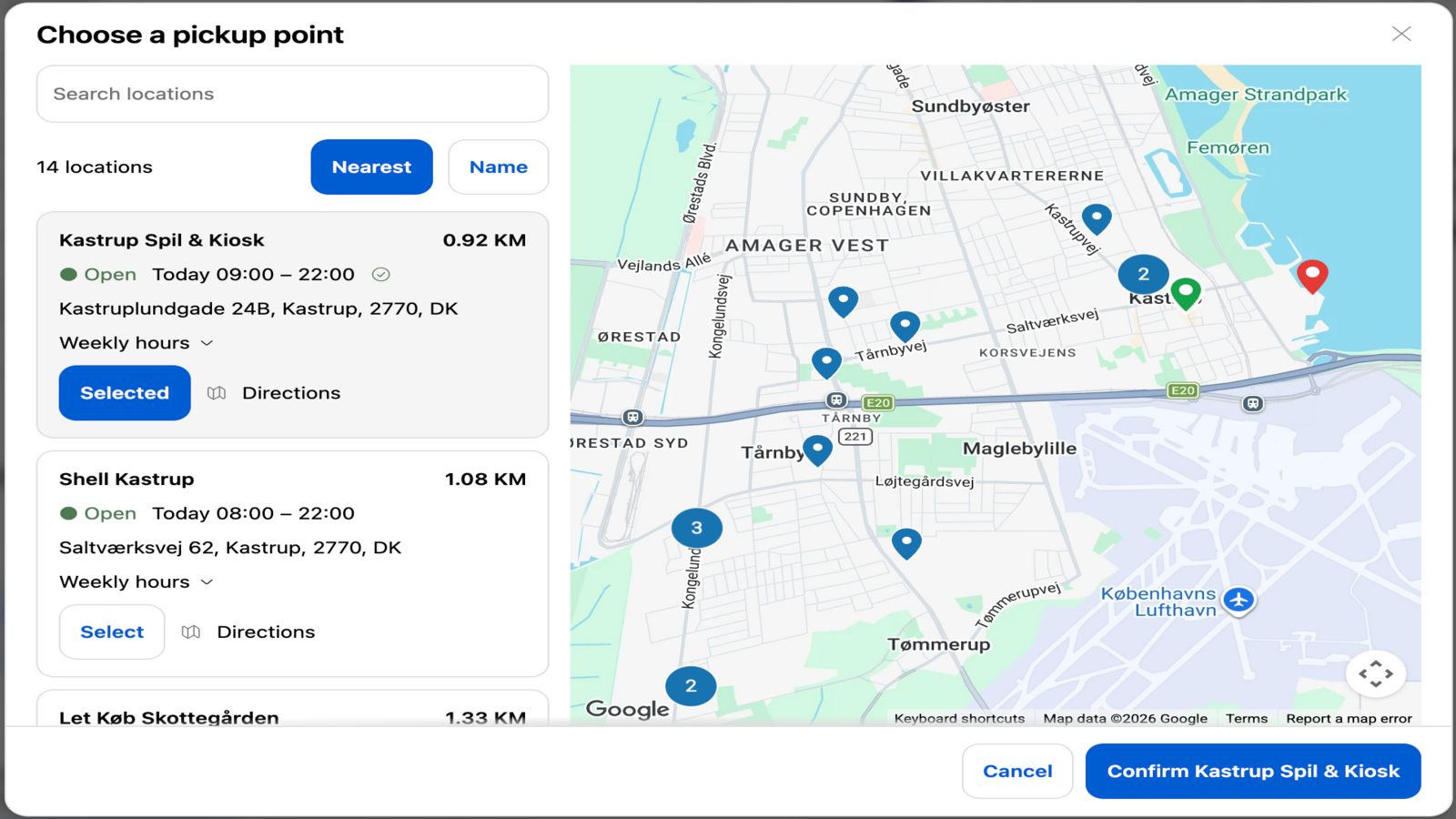
Task: Click the map camera controls icon
Action: [x=1376, y=673]
